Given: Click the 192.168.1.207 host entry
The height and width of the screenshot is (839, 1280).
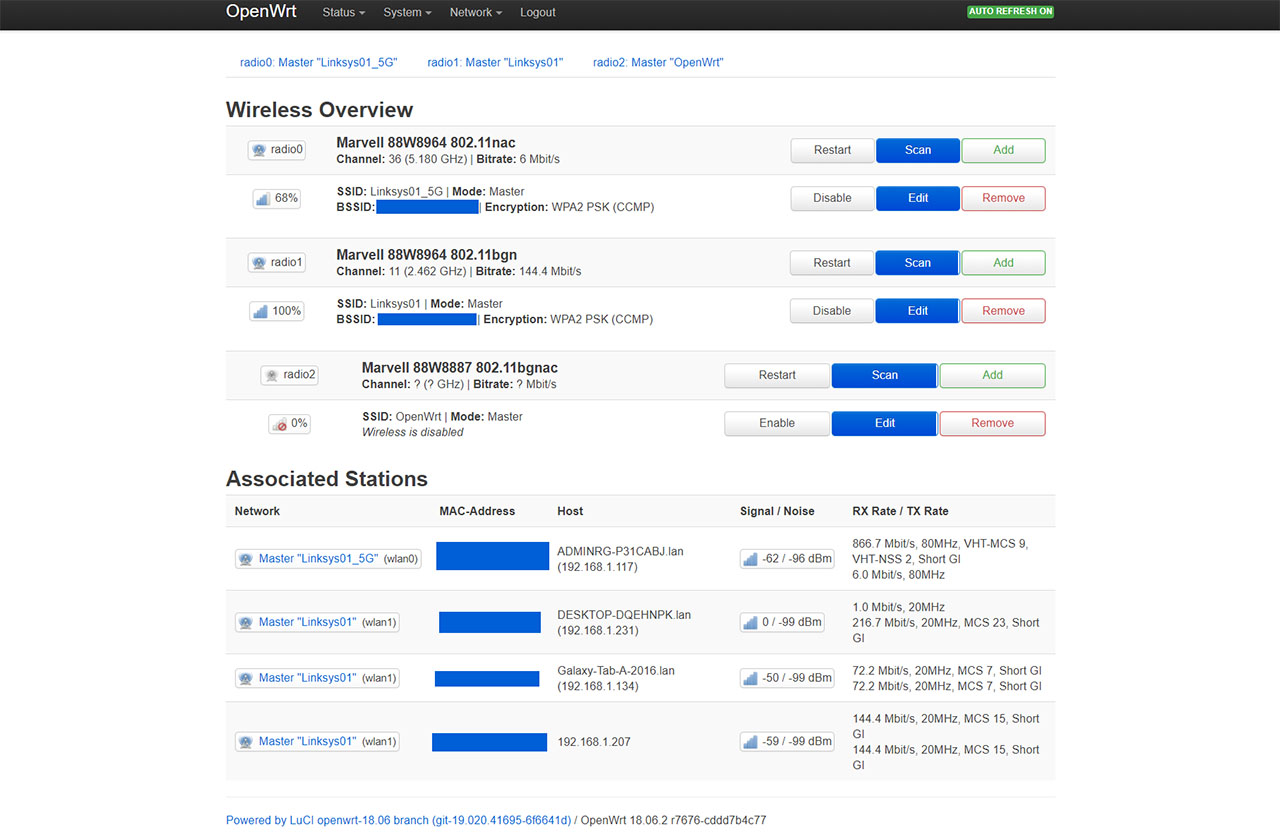Looking at the screenshot, I should (x=594, y=742).
